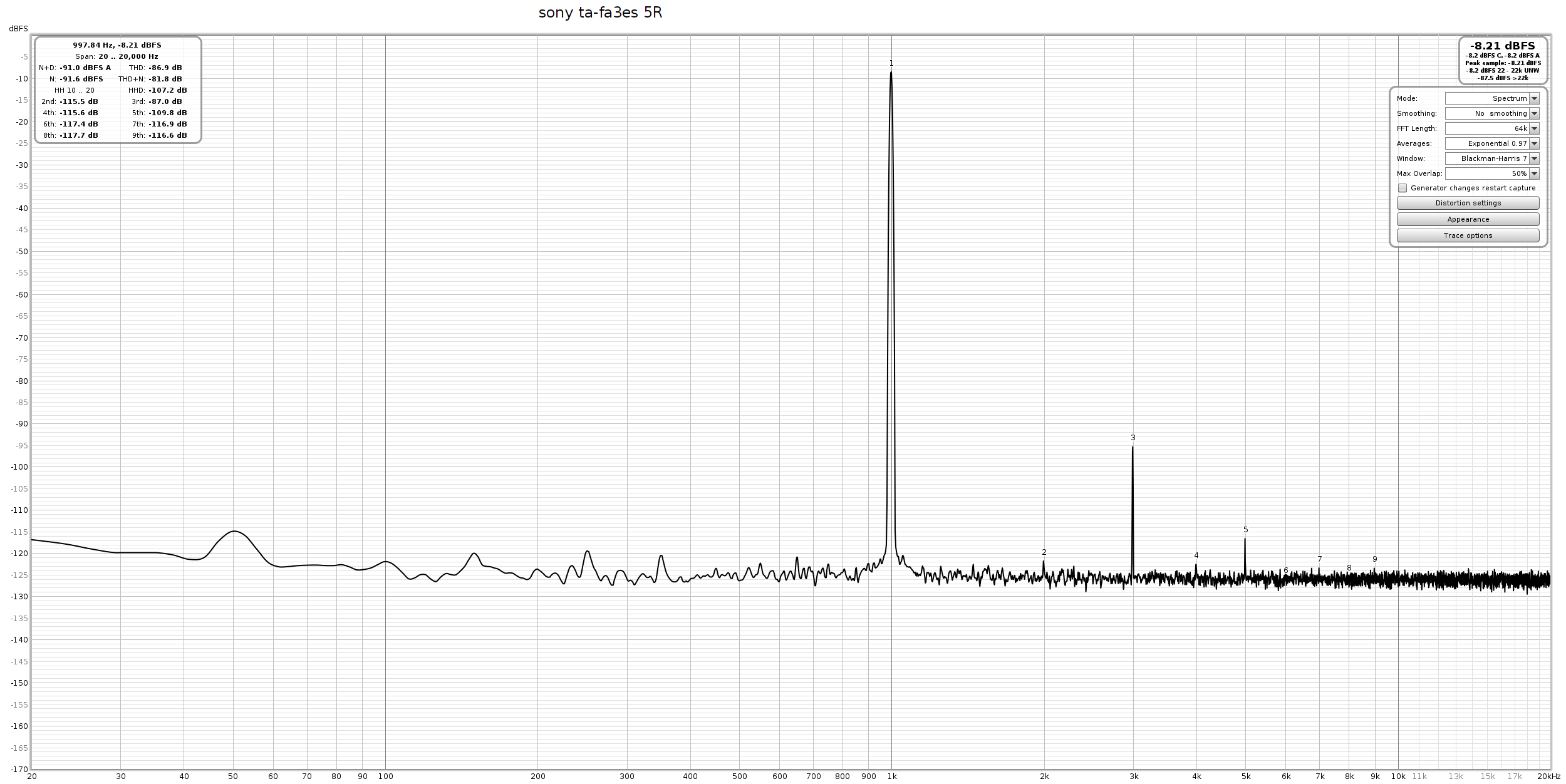Click the dBFS vertical axis label
Image resolution: width=1566 pixels, height=784 pixels.
click(x=18, y=29)
